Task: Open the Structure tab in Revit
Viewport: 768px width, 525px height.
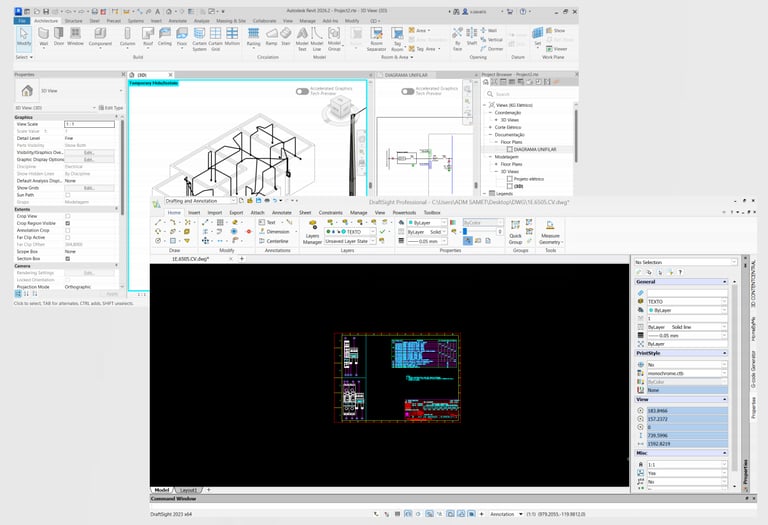Action: (x=73, y=21)
